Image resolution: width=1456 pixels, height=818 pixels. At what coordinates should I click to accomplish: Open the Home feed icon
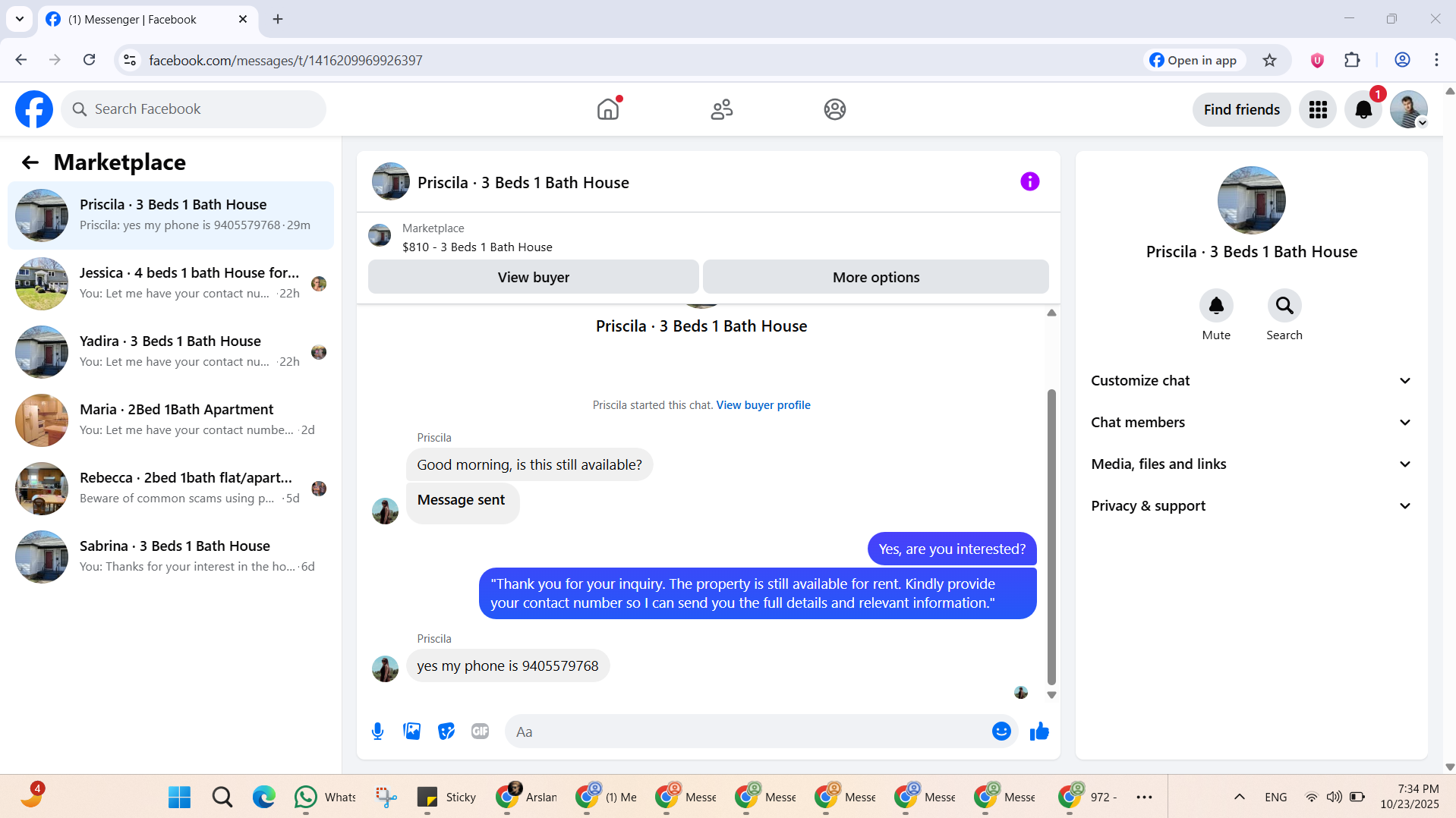pyautogui.click(x=608, y=109)
